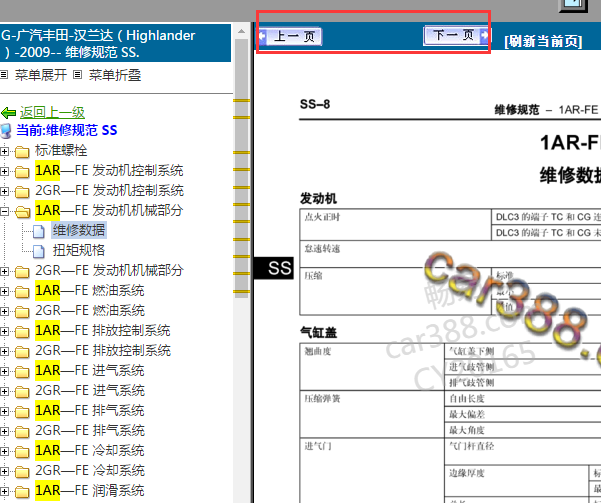This screenshot has width=601, height=503.
Task: Collapse all menus with 菜单折叠
Action: click(x=115, y=75)
